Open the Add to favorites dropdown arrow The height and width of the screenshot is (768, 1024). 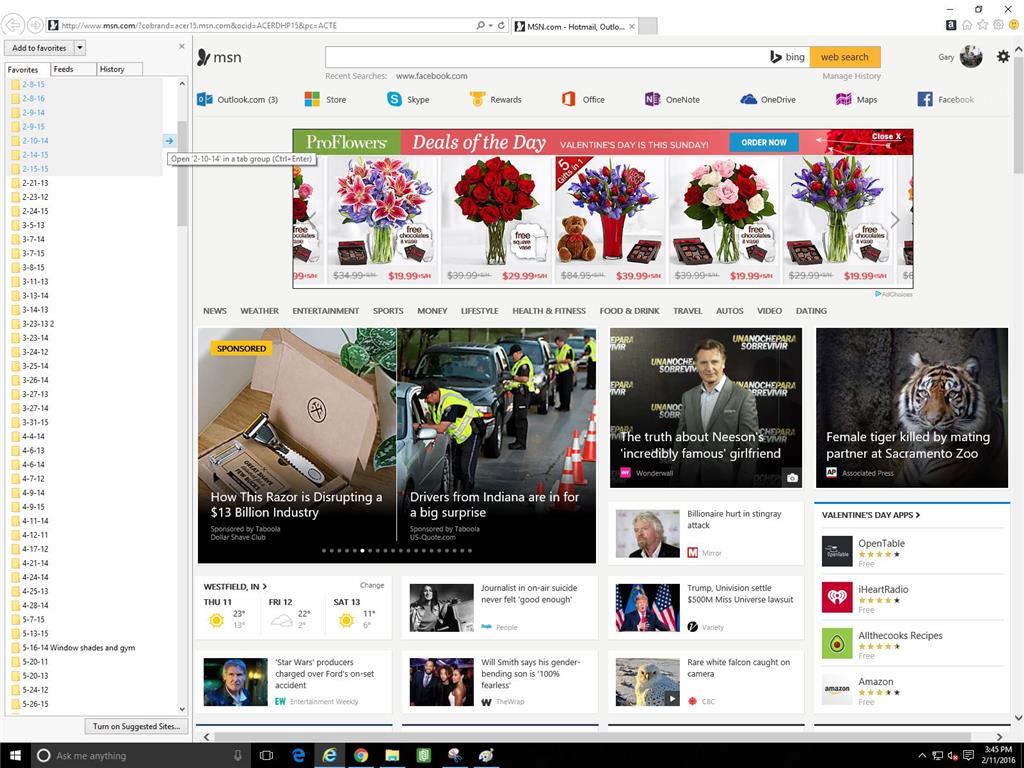(x=80, y=48)
